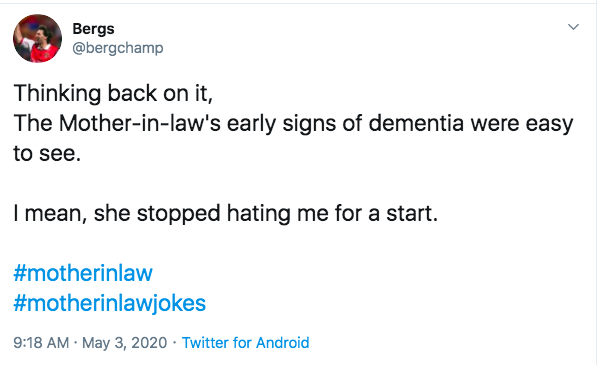The height and width of the screenshot is (365, 597).
Task: Click the word "dementia" in the tweet
Action: (x=416, y=123)
